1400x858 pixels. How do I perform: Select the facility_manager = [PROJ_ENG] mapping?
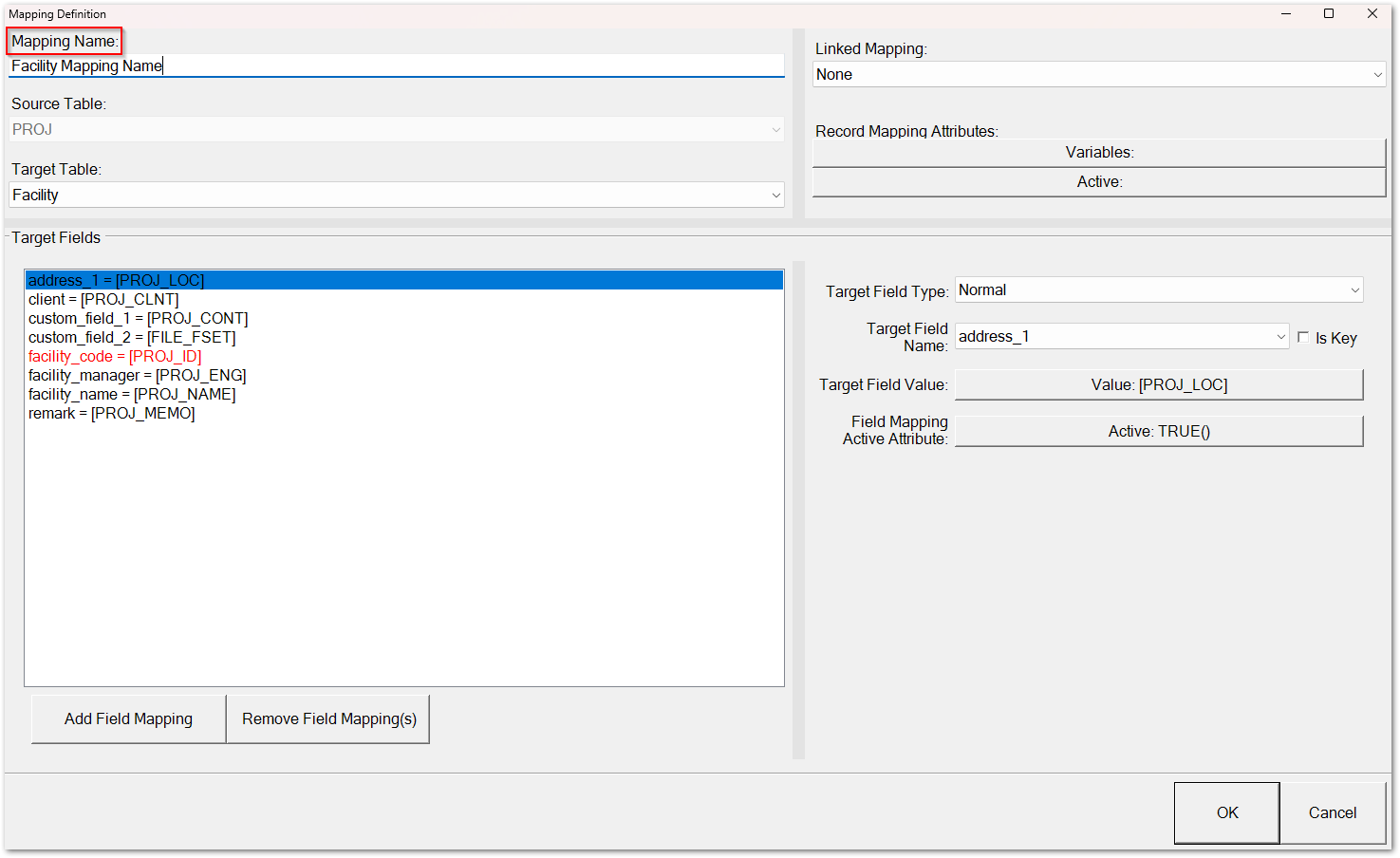click(137, 375)
